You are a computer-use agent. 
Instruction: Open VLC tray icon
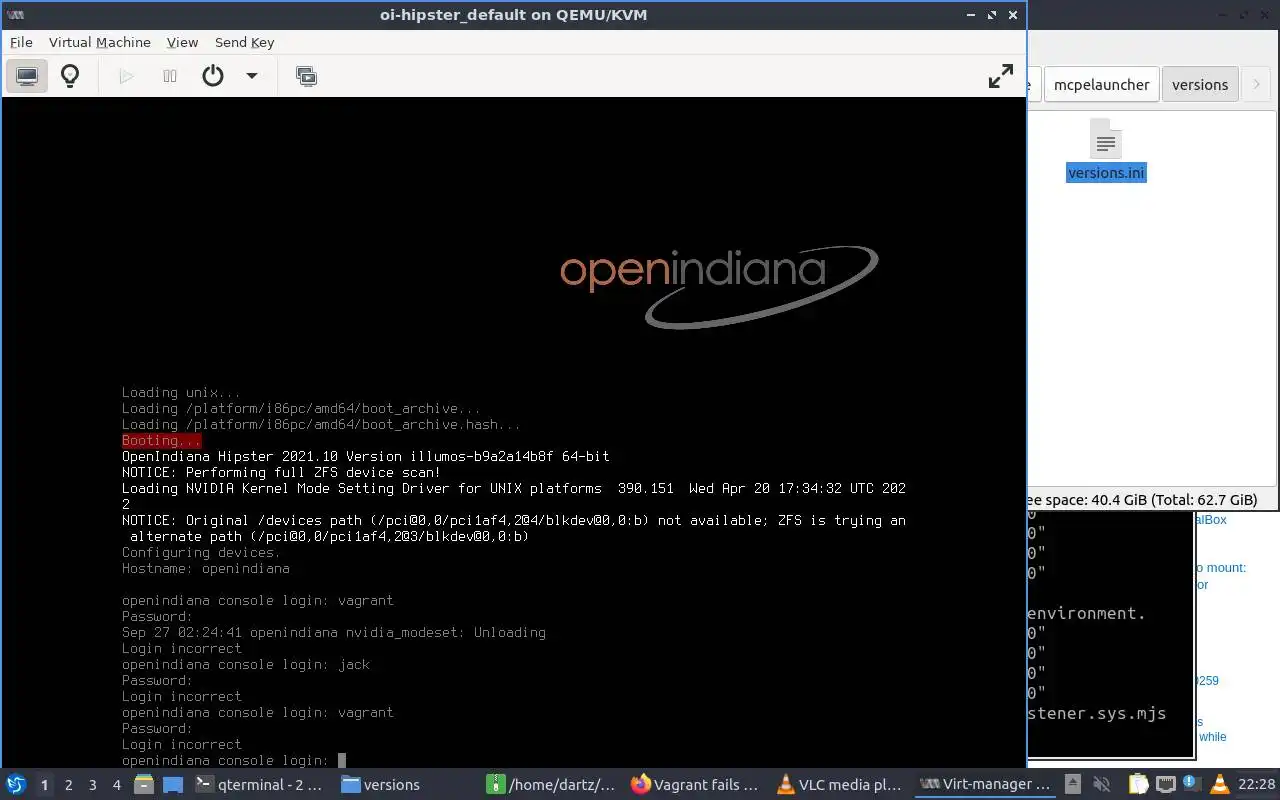(1219, 785)
